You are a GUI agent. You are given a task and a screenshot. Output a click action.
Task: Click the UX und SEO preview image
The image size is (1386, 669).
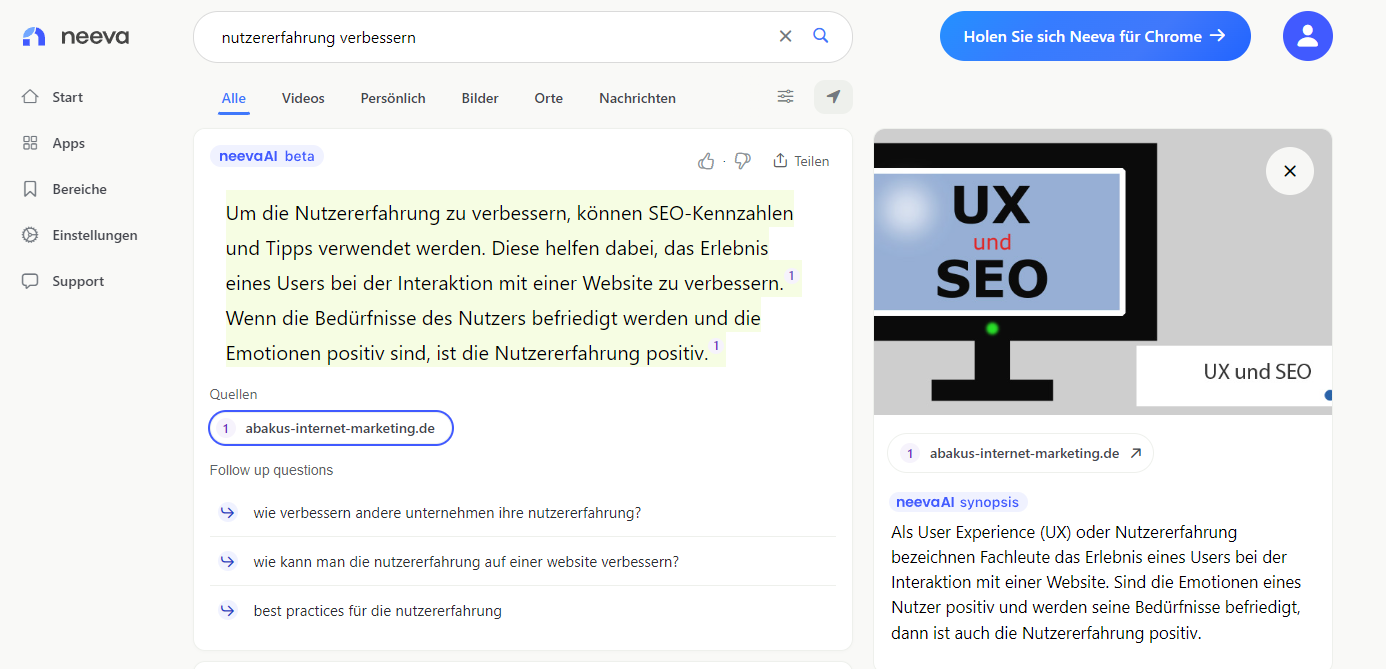tap(1102, 272)
